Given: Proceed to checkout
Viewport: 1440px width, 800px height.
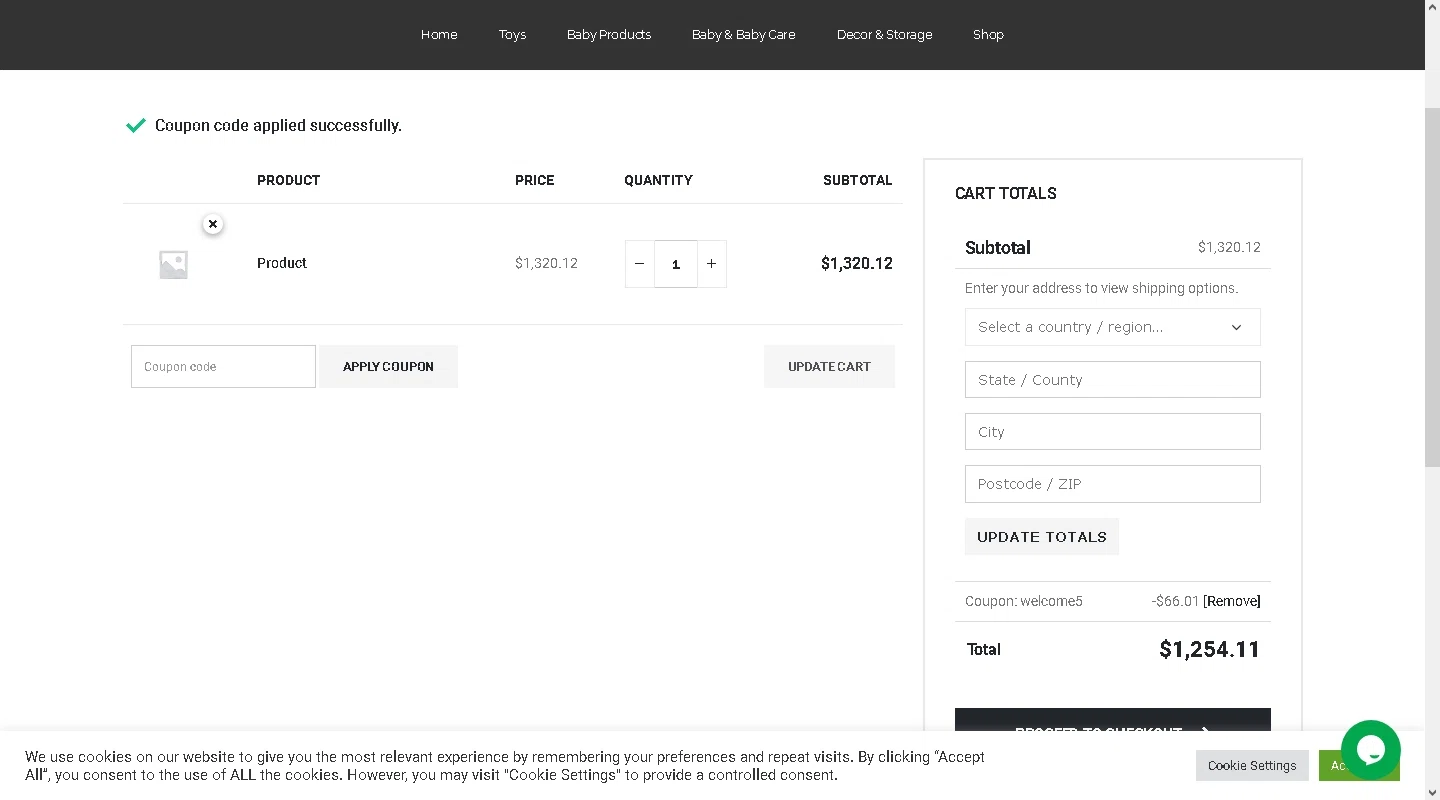Looking at the screenshot, I should 1112,722.
